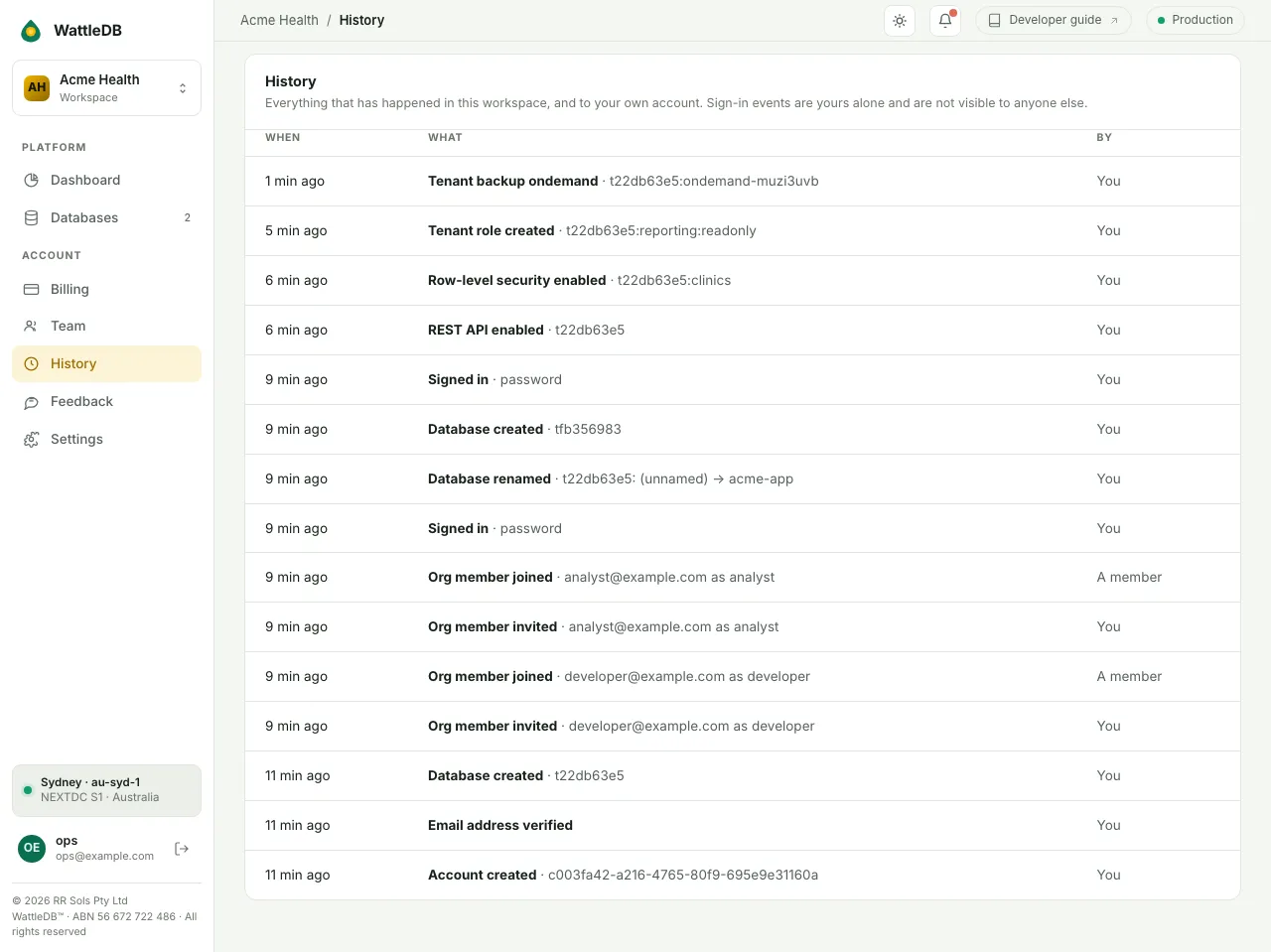
Task: Select History in the sidebar
Action: pos(106,363)
